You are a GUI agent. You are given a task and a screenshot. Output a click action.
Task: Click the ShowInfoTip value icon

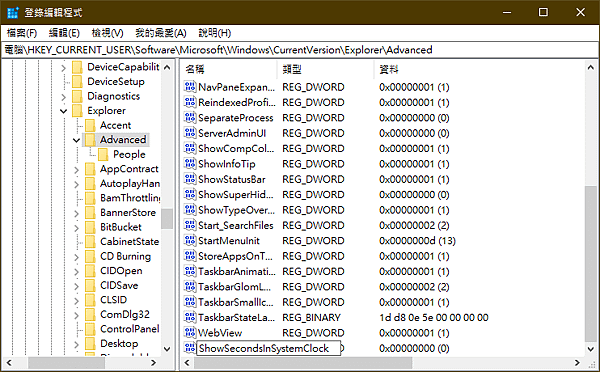coord(190,164)
